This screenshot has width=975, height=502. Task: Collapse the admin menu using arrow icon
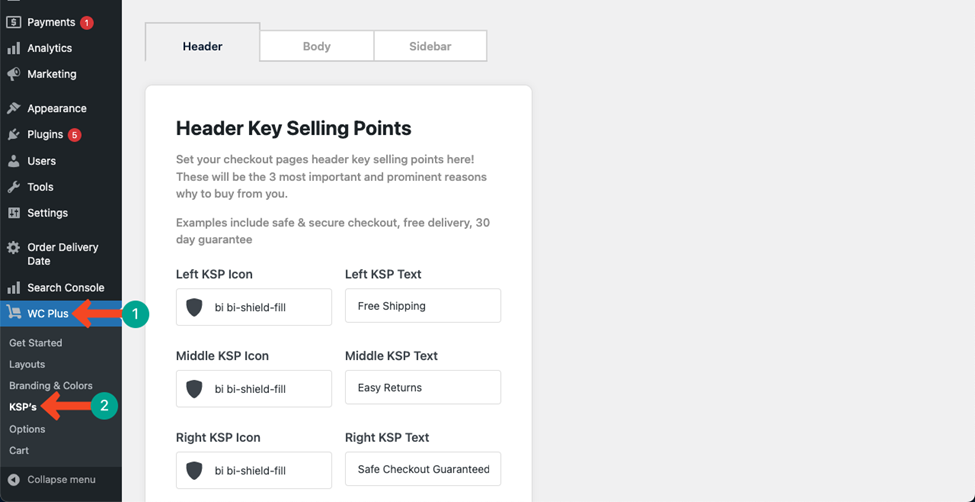click(14, 480)
